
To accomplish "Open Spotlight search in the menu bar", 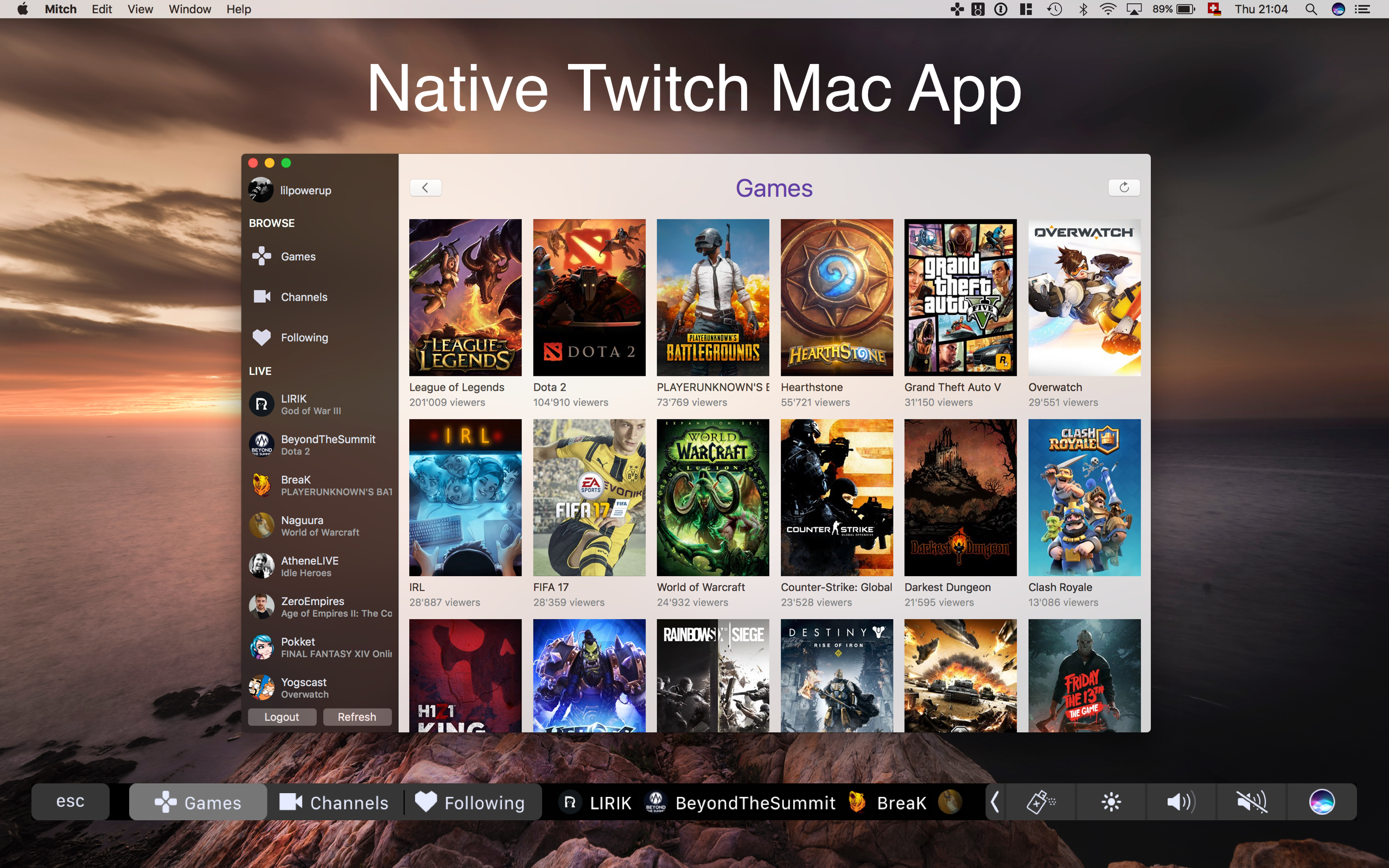I will (x=1311, y=9).
